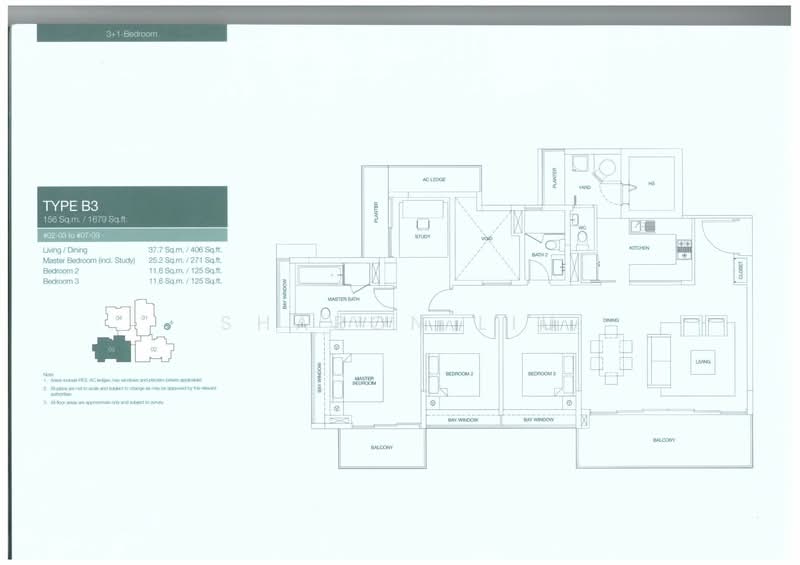Click the Master Bedroom (incl. Study) area row
The width and height of the screenshot is (800, 565).
click(131, 260)
